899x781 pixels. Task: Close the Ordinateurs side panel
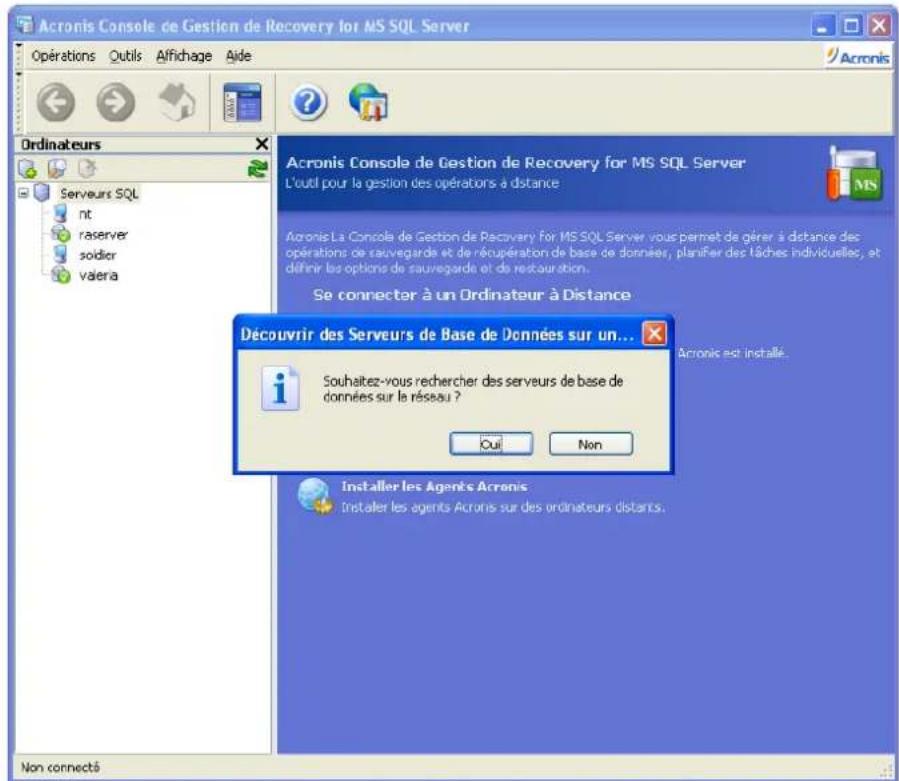(261, 144)
